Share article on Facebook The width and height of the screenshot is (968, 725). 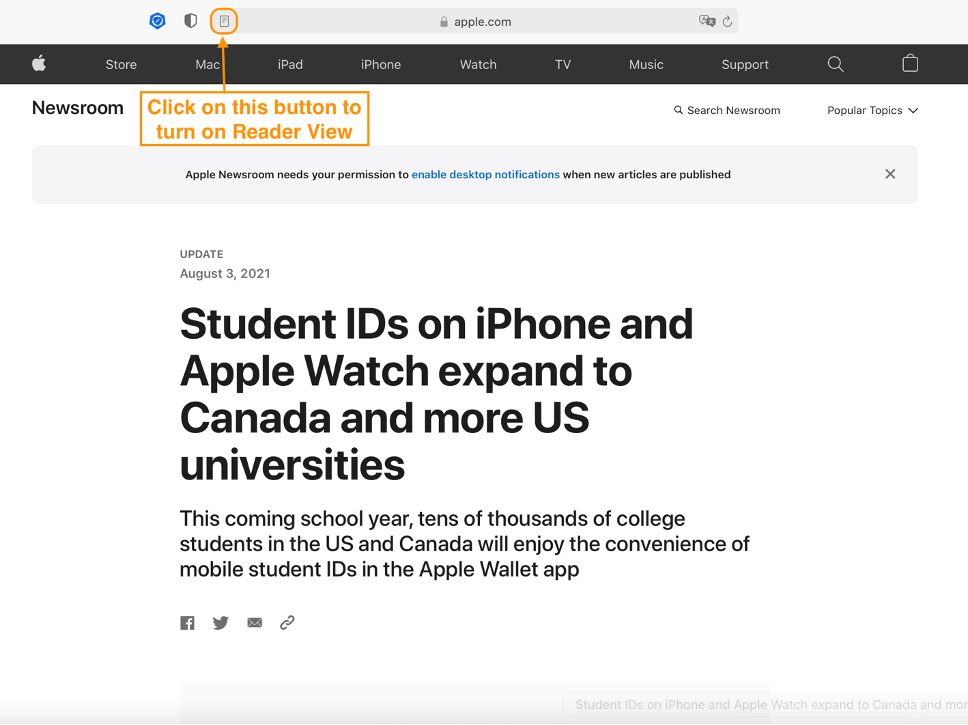click(x=187, y=623)
